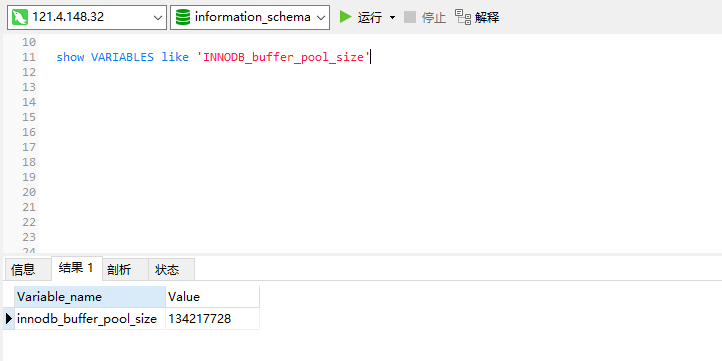
Task: Open the 121.4.148.32 connection dropdown
Action: click(x=87, y=17)
